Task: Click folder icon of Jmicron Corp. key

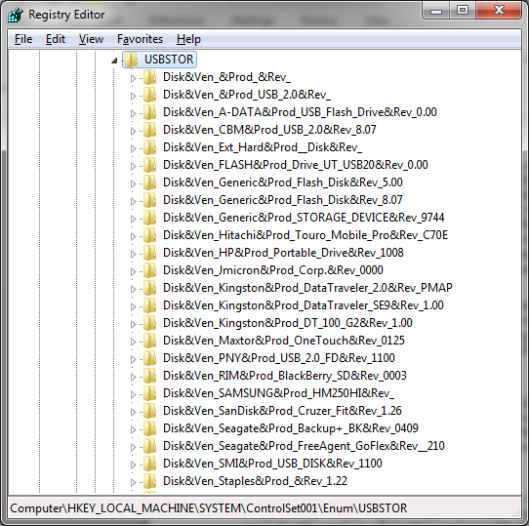Action: point(149,270)
